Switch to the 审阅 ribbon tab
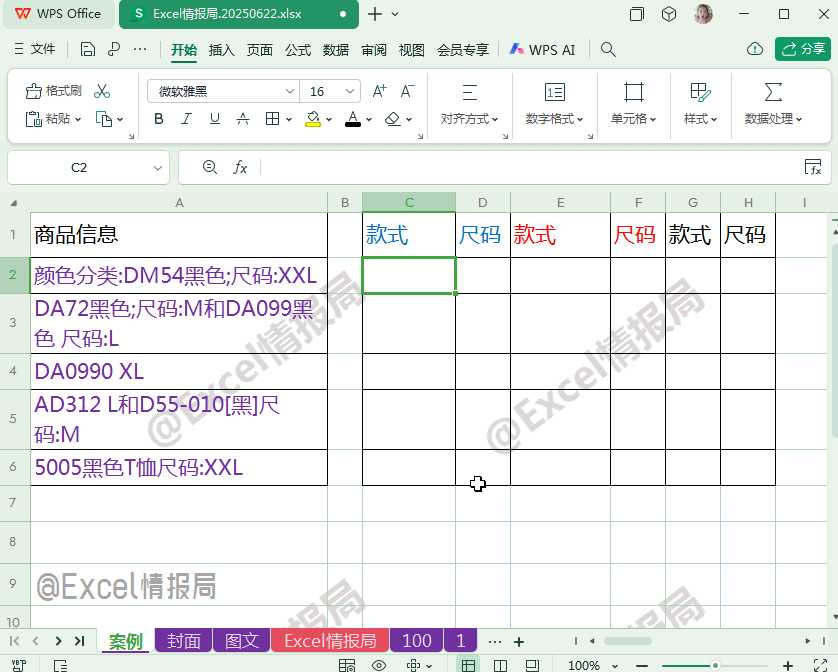Viewport: 838px width, 672px height. (x=374, y=50)
